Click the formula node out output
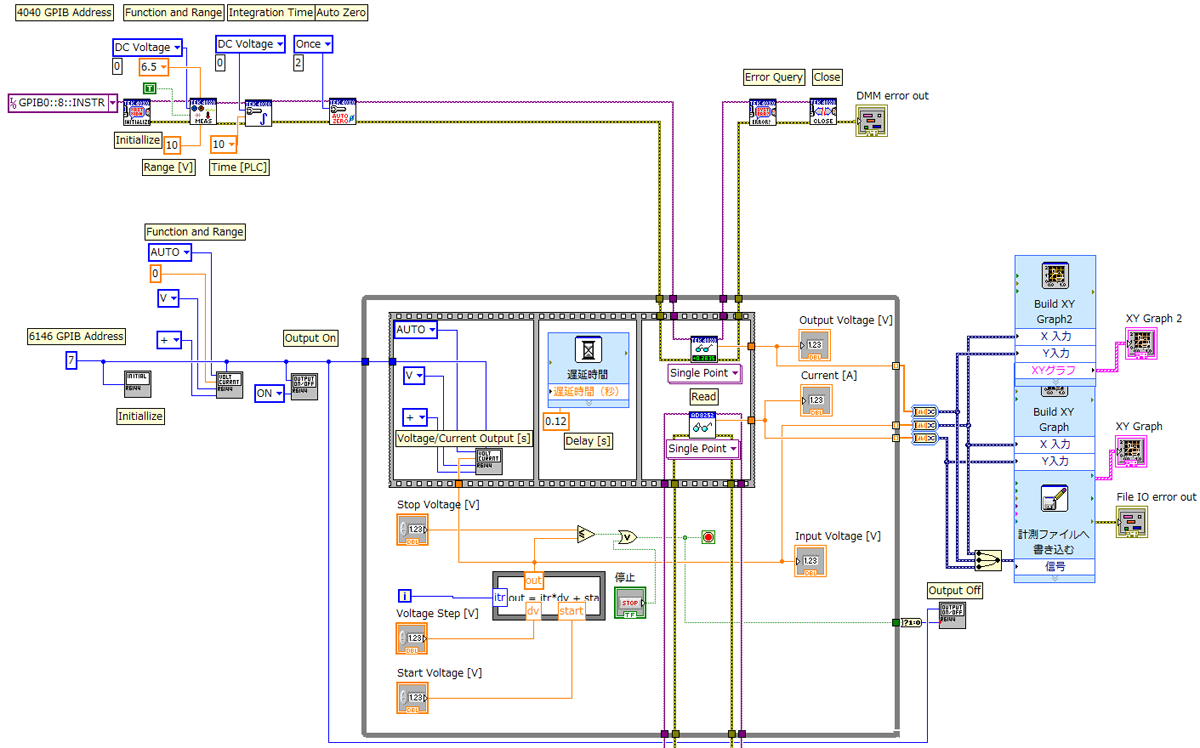This screenshot has height=748, width=1200. click(x=533, y=581)
